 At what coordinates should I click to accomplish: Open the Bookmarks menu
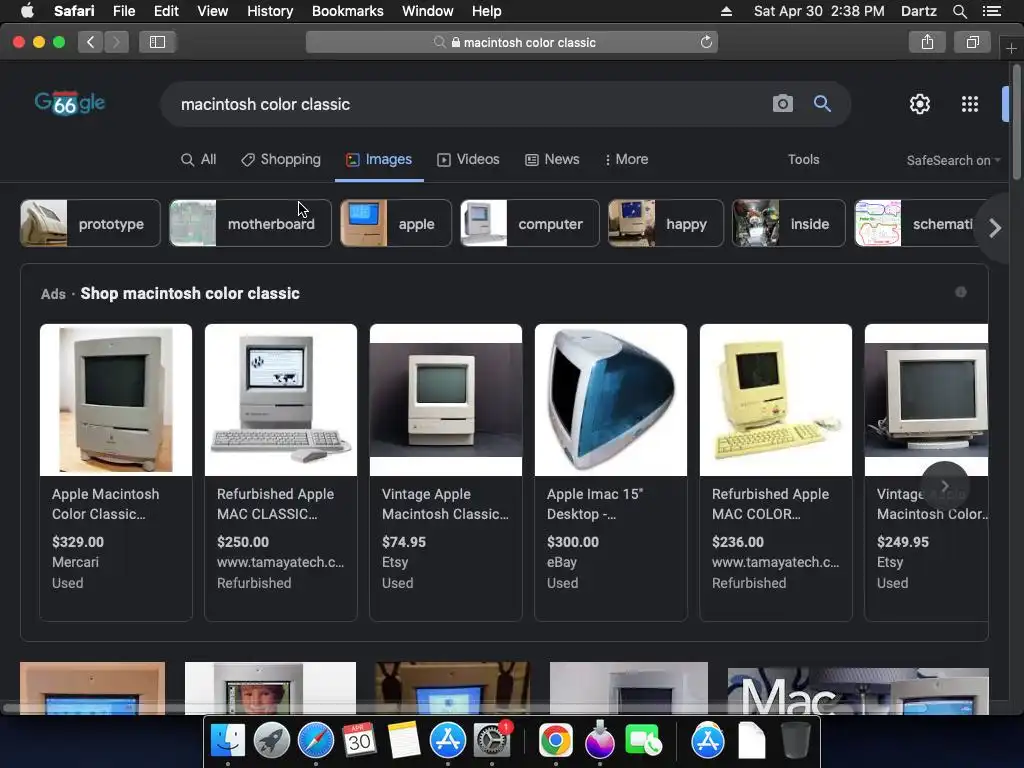347,11
